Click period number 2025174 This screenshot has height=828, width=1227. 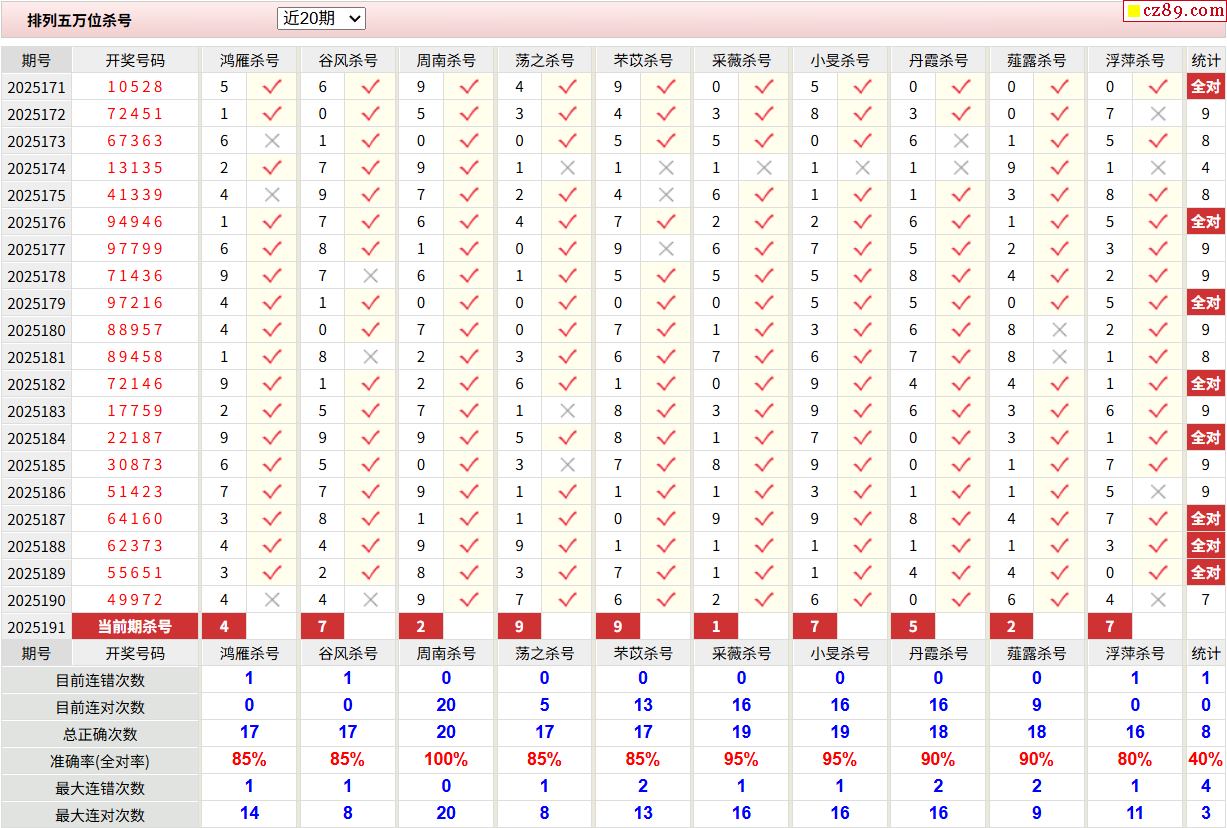coord(36,169)
